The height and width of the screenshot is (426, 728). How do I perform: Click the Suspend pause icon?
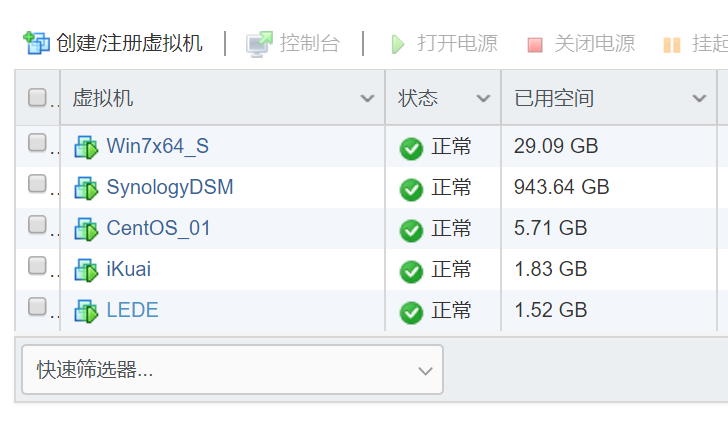(672, 45)
